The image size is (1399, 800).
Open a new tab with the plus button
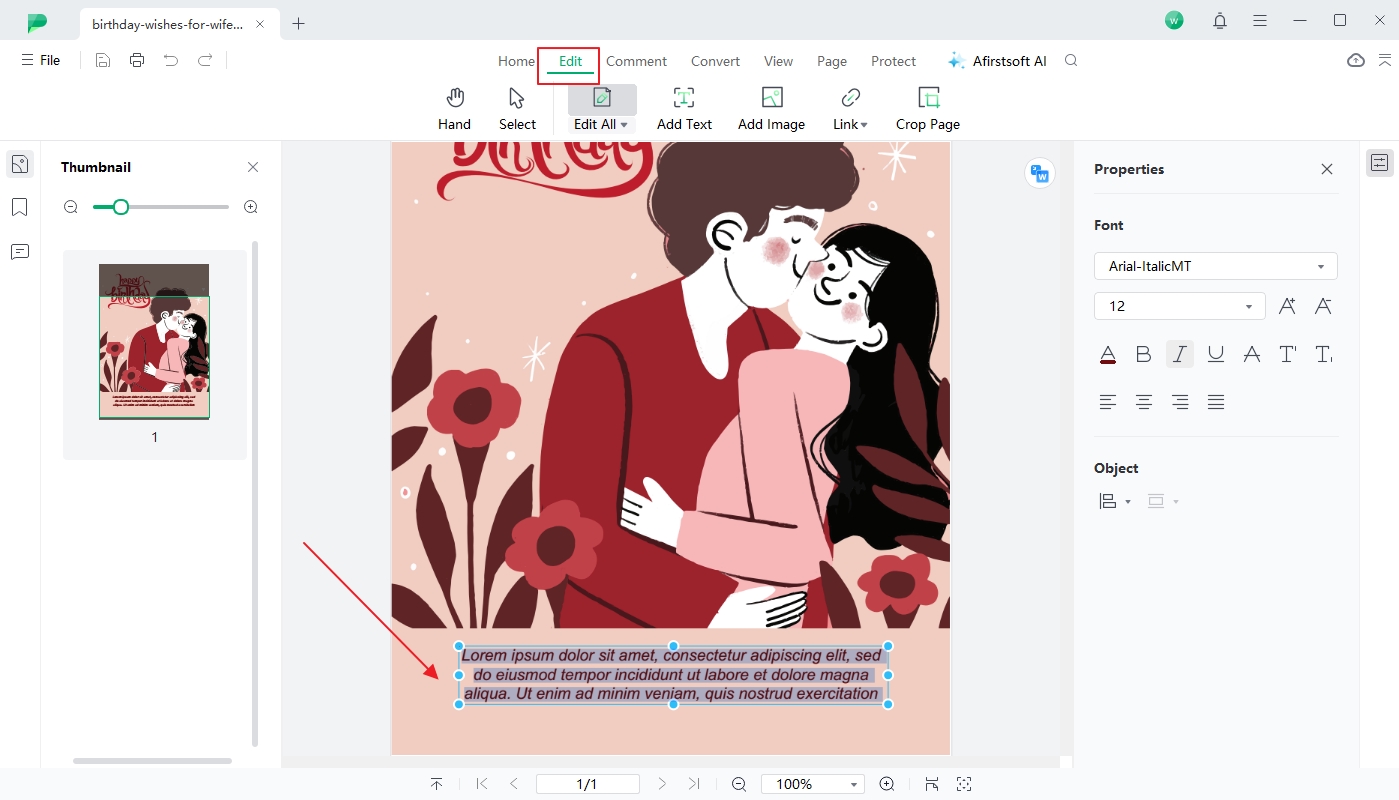pyautogui.click(x=298, y=24)
